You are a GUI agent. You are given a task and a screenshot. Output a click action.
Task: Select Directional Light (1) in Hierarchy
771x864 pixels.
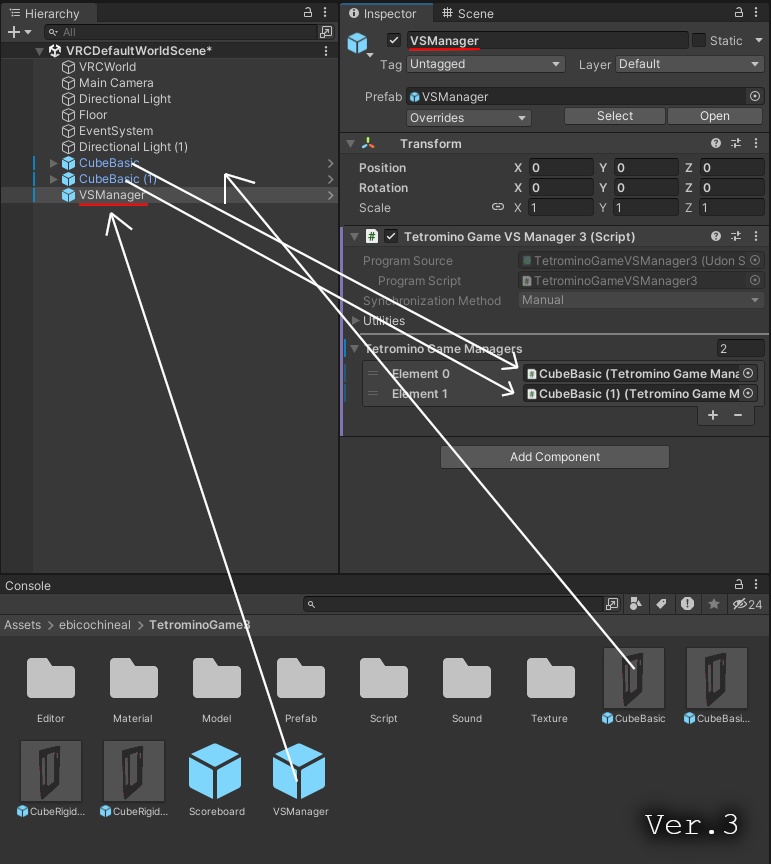pyautogui.click(x=133, y=147)
